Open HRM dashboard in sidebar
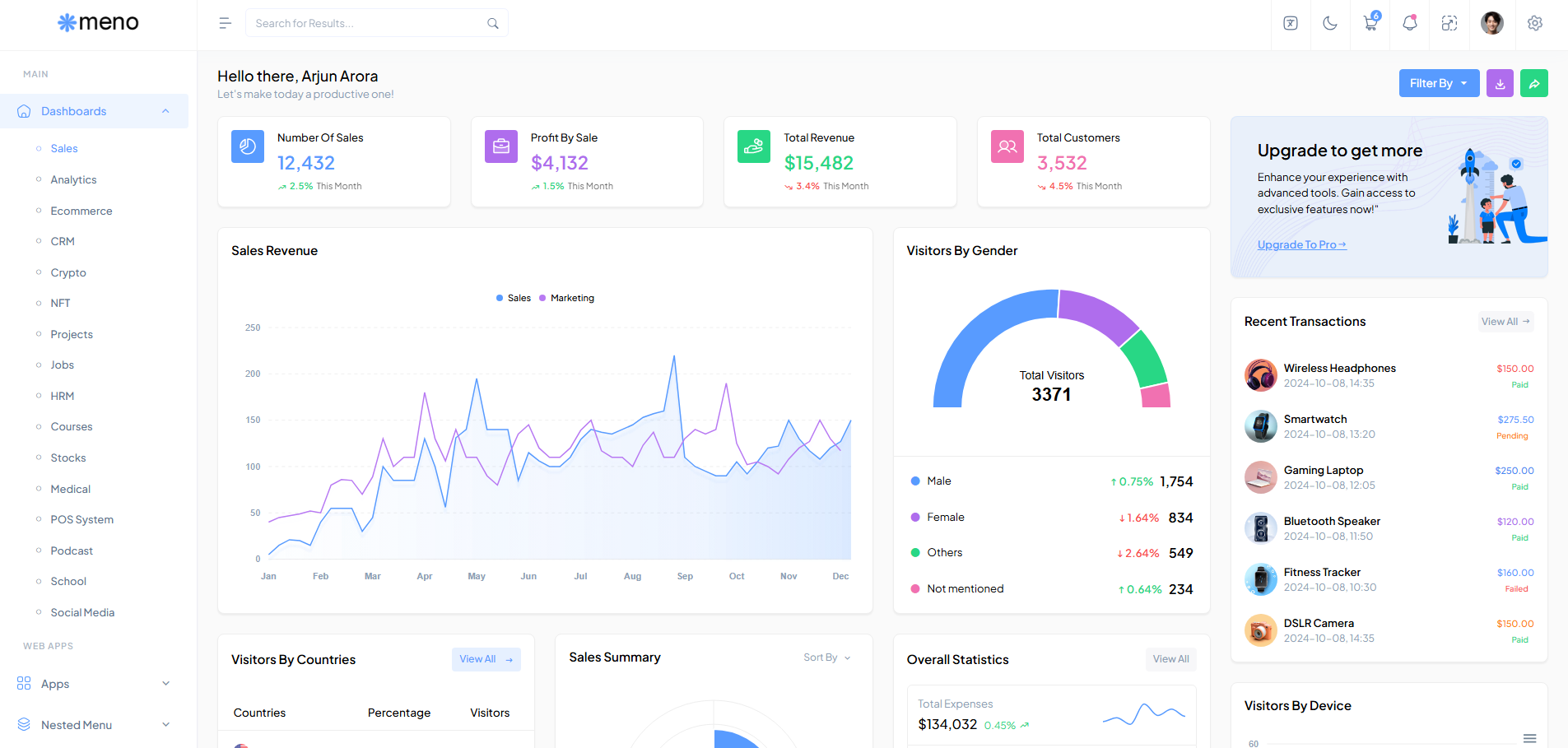 (63, 396)
